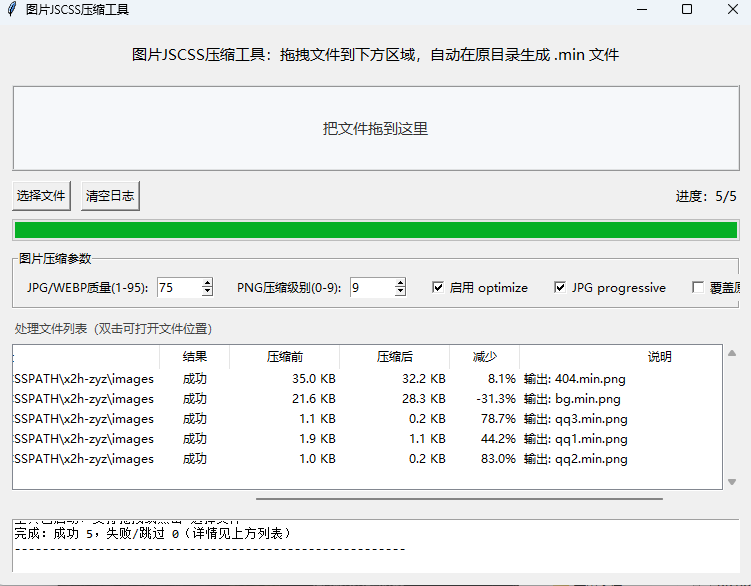Click the 83.0% reduction value

tap(498, 459)
